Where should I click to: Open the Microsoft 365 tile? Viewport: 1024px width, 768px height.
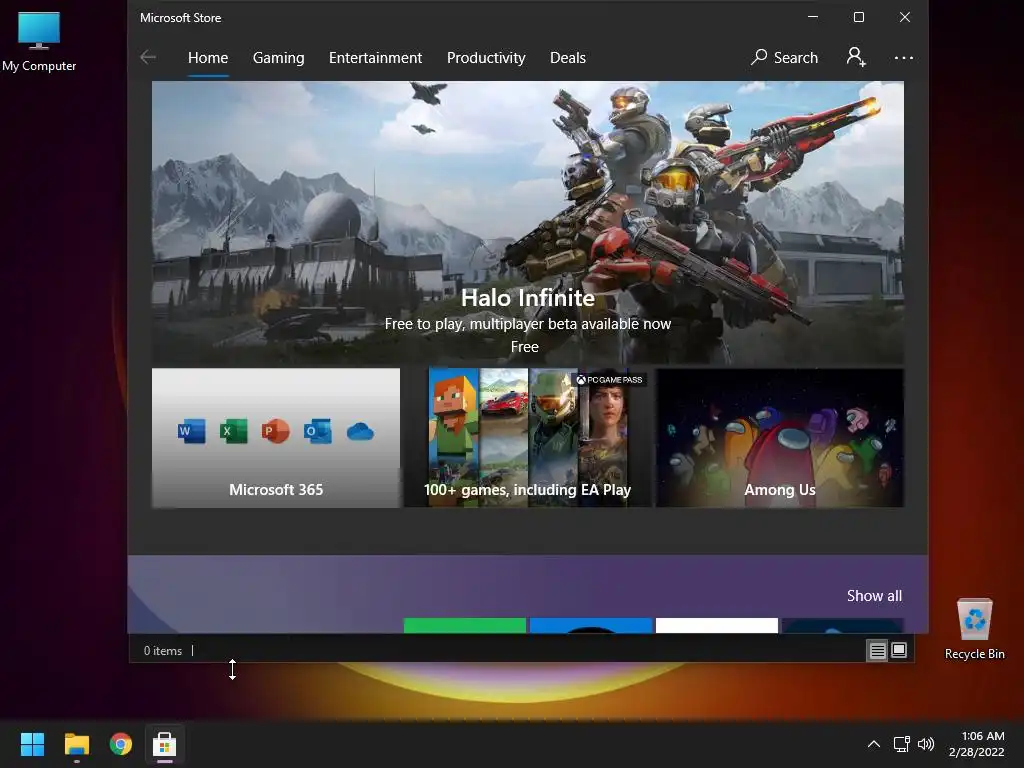(276, 438)
